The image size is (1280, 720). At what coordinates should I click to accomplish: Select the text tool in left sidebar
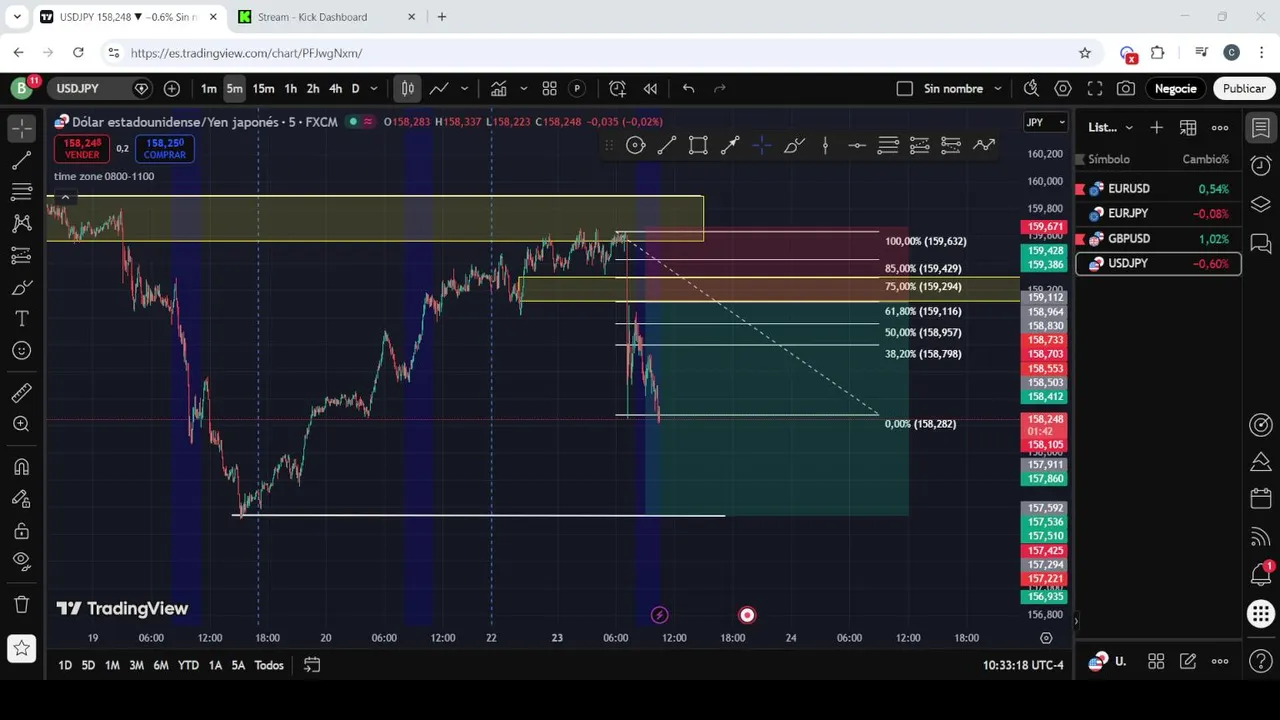point(21,319)
